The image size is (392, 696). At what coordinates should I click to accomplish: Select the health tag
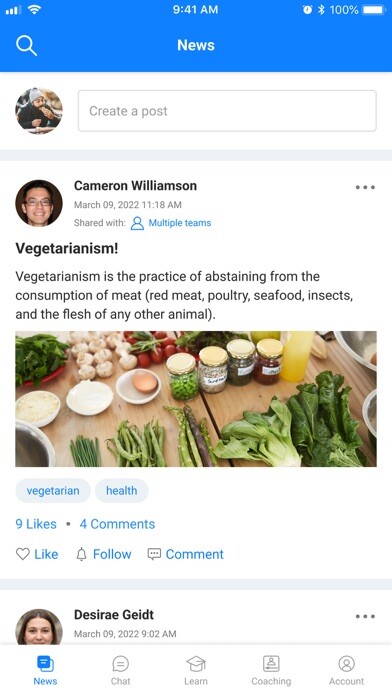pos(122,491)
